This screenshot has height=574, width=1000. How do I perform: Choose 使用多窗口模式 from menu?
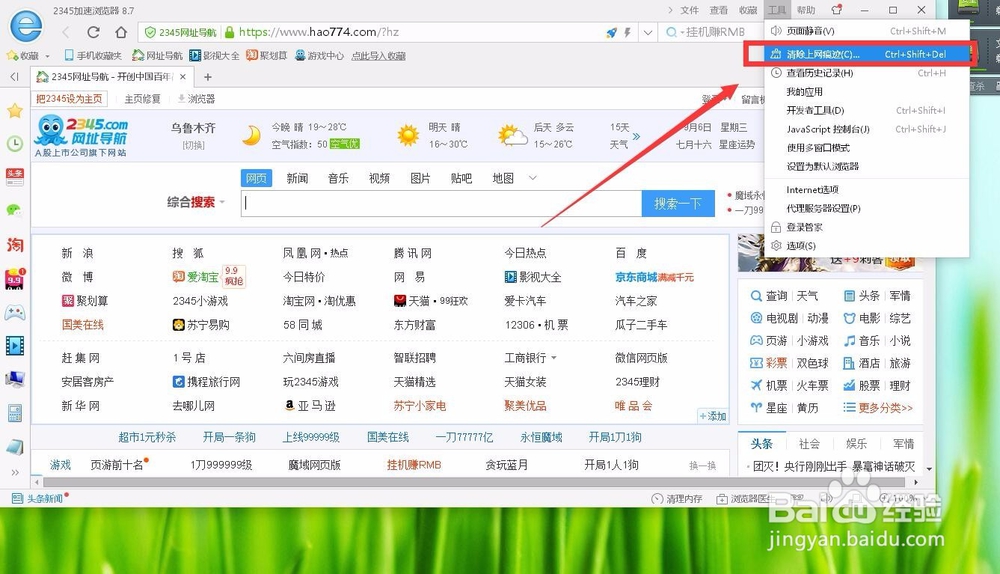pos(867,148)
